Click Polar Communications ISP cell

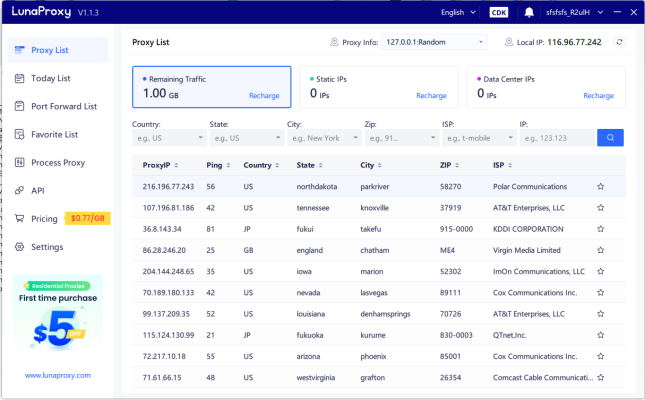[x=530, y=186]
